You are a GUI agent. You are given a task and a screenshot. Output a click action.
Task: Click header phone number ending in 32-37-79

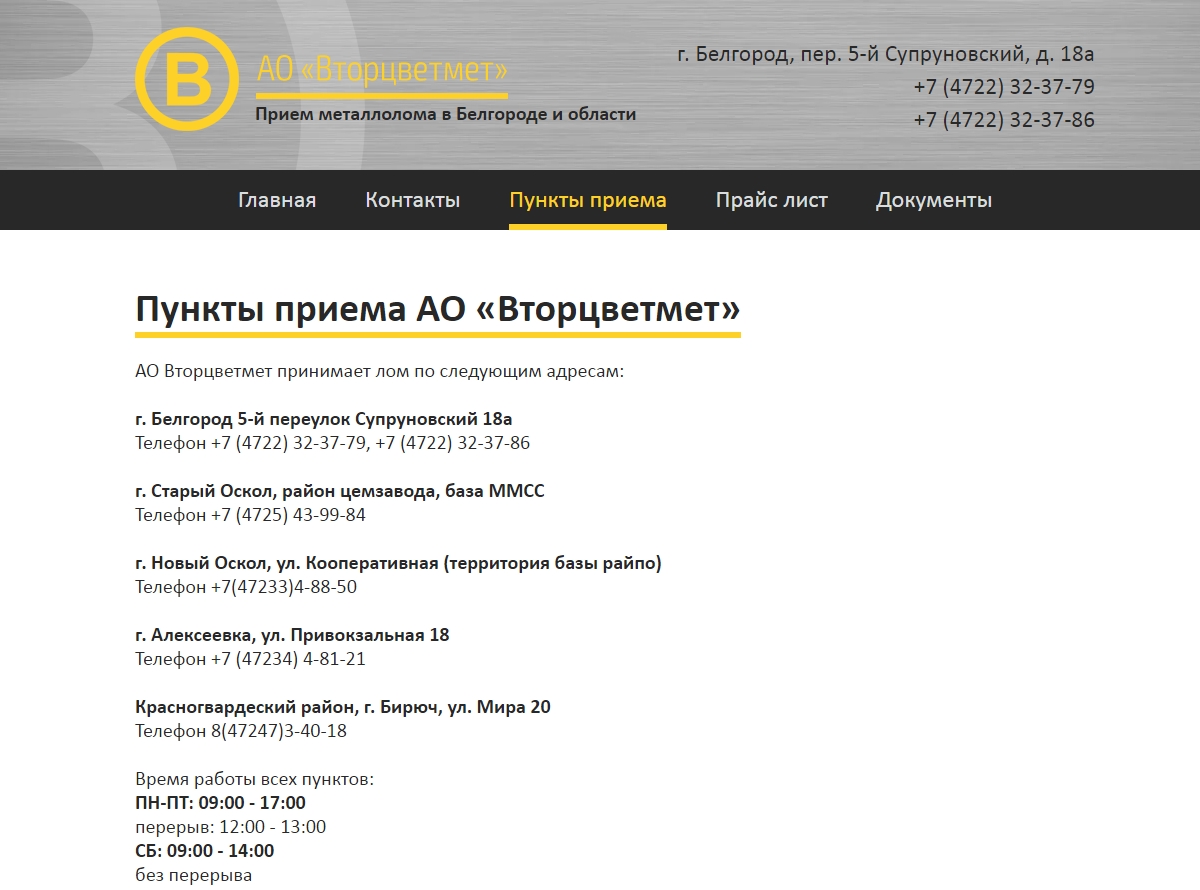click(x=1003, y=87)
